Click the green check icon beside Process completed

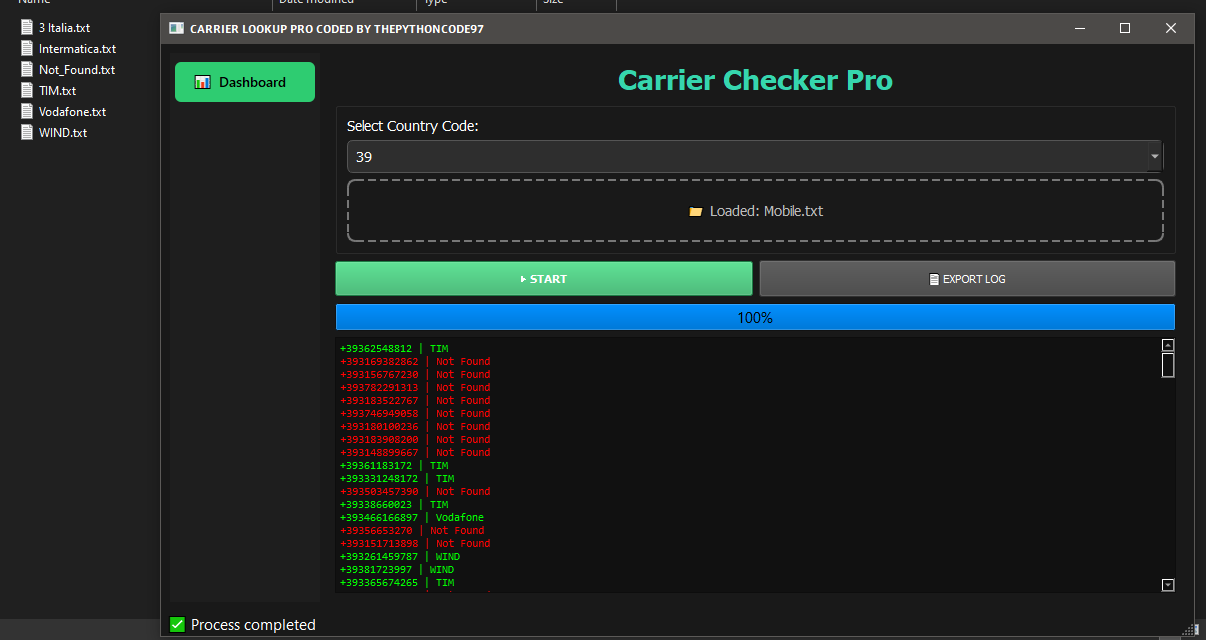tap(177, 625)
